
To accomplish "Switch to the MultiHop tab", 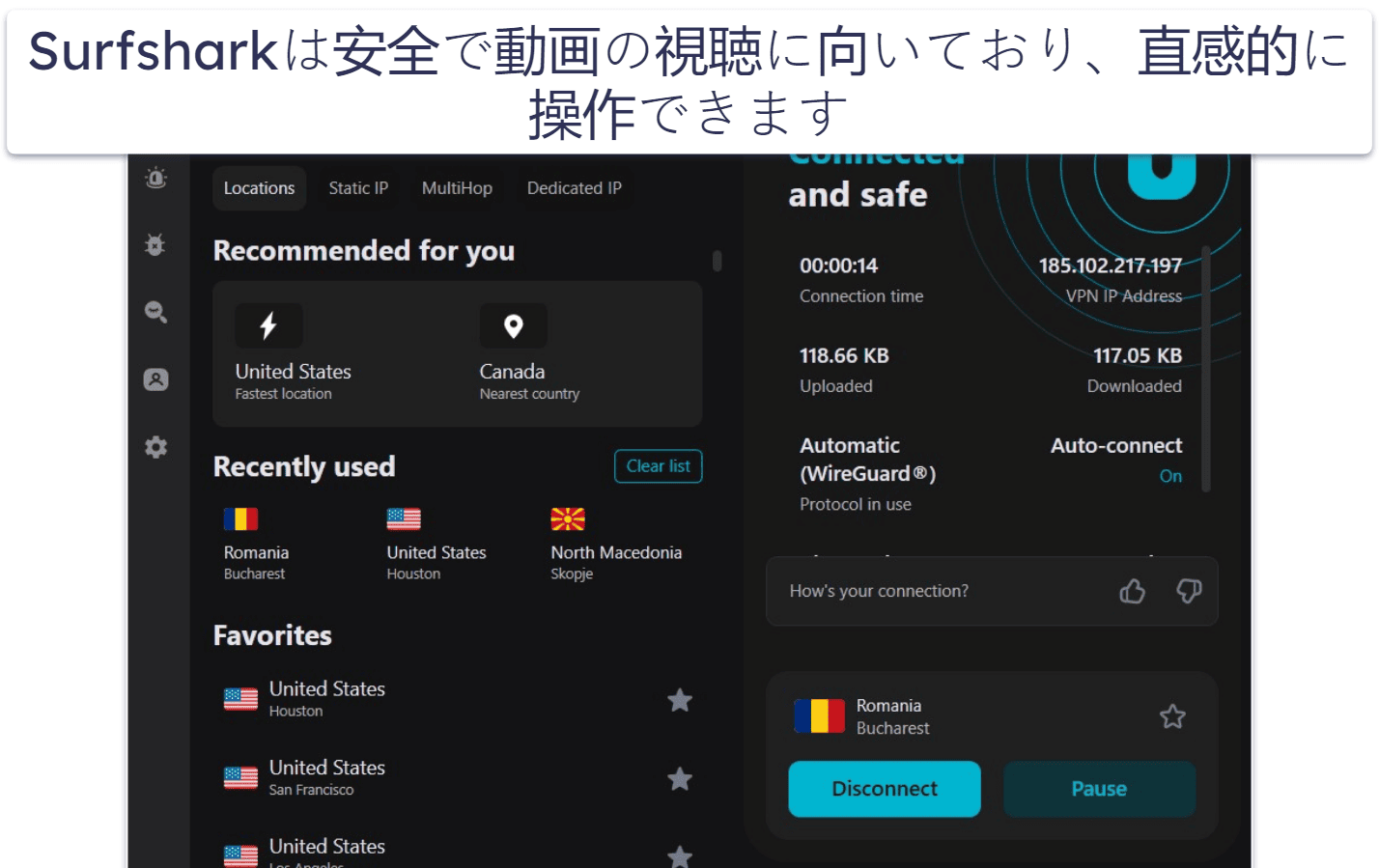I will (x=457, y=188).
